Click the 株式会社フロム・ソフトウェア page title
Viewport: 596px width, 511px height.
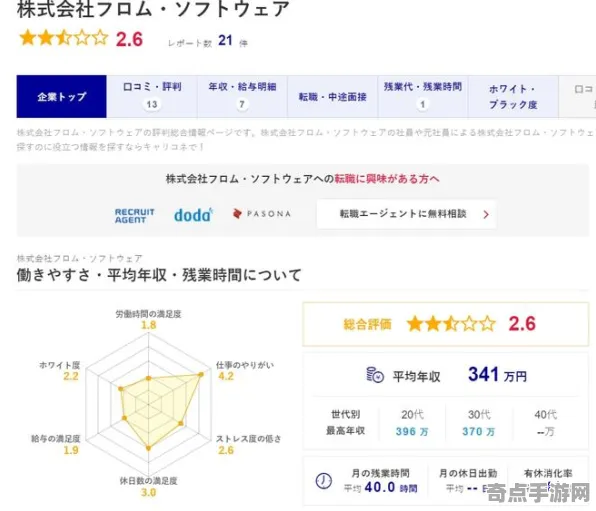(x=153, y=9)
